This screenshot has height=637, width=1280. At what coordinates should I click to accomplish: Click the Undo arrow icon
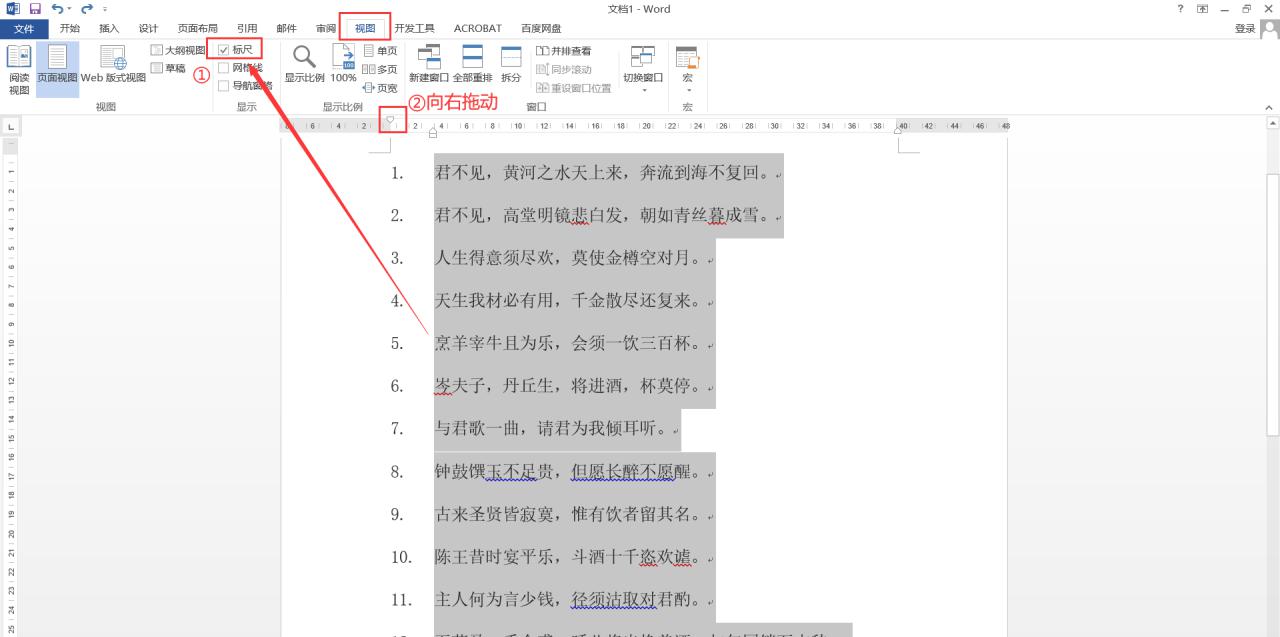pyautogui.click(x=56, y=9)
